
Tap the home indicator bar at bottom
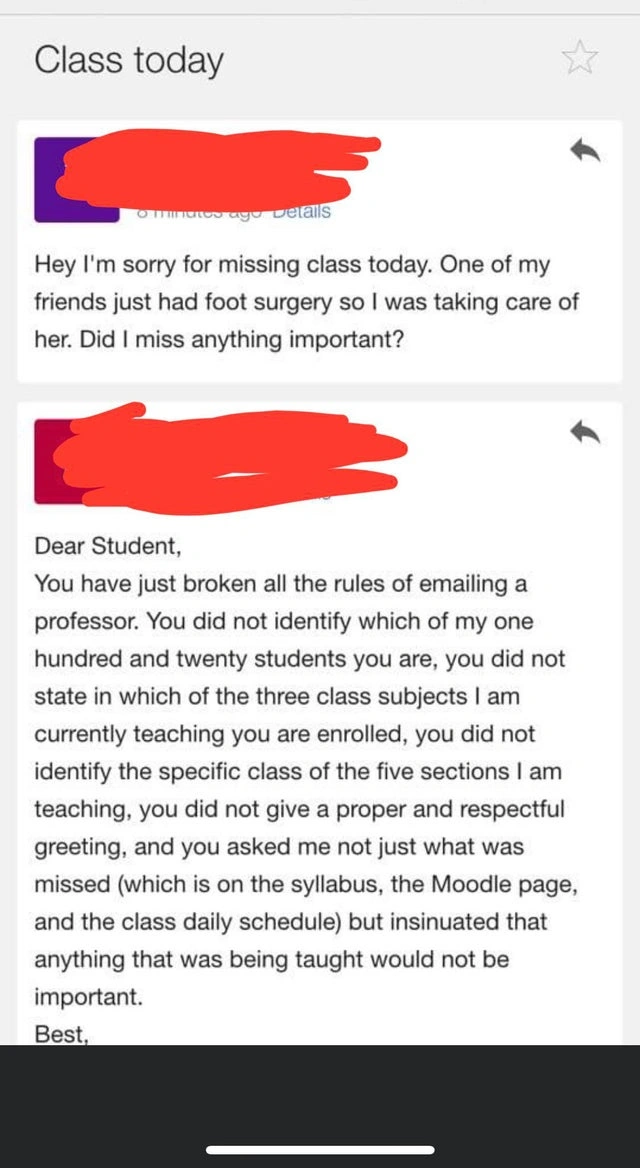click(320, 1151)
